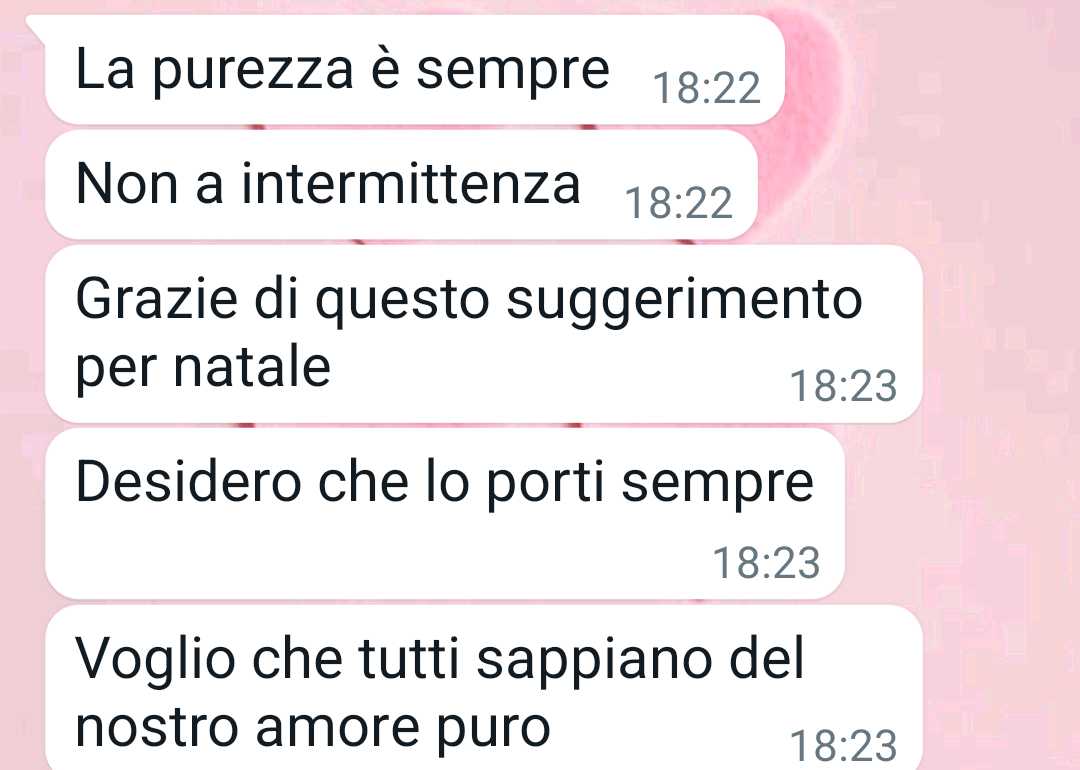Click the words "amore puro" in the last message
The height and width of the screenshot is (770, 1080).
coord(403,729)
